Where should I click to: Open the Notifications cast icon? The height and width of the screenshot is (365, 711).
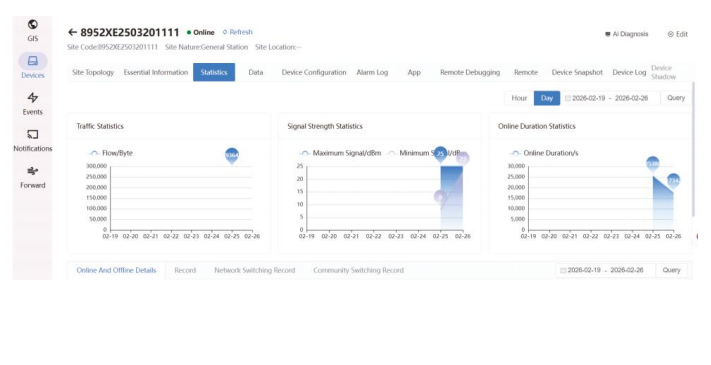click(33, 134)
